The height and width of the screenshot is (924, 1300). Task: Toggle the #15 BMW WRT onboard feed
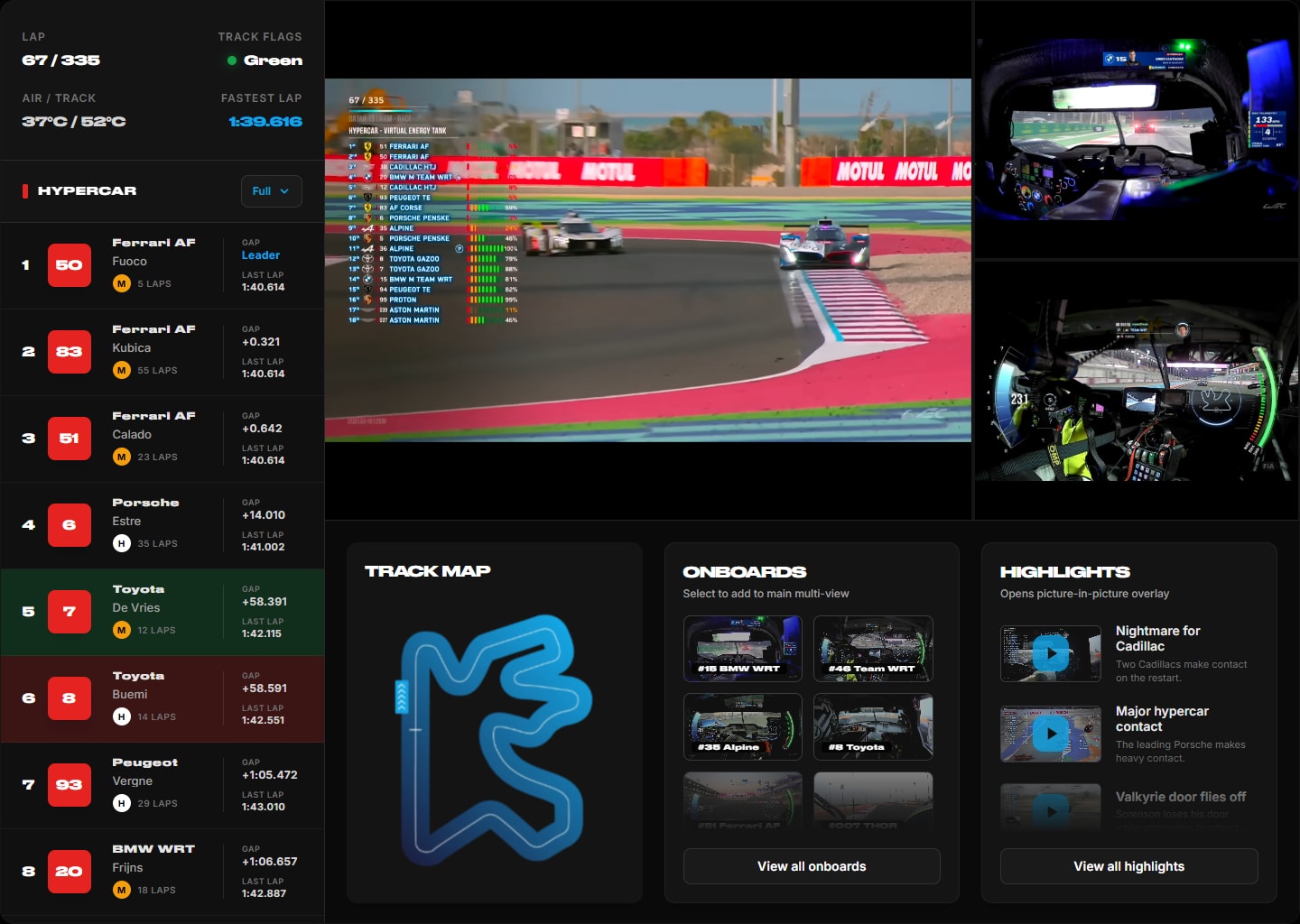[x=742, y=648]
